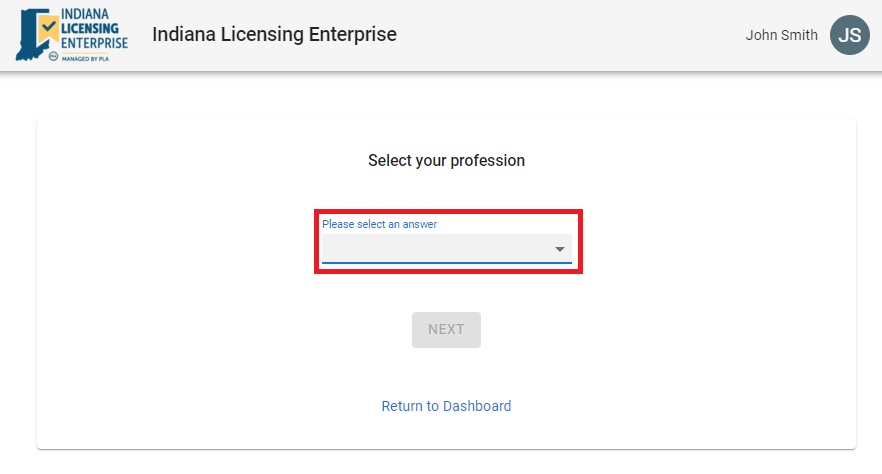Open the JS user avatar menu
This screenshot has width=882, height=474.
pos(849,35)
